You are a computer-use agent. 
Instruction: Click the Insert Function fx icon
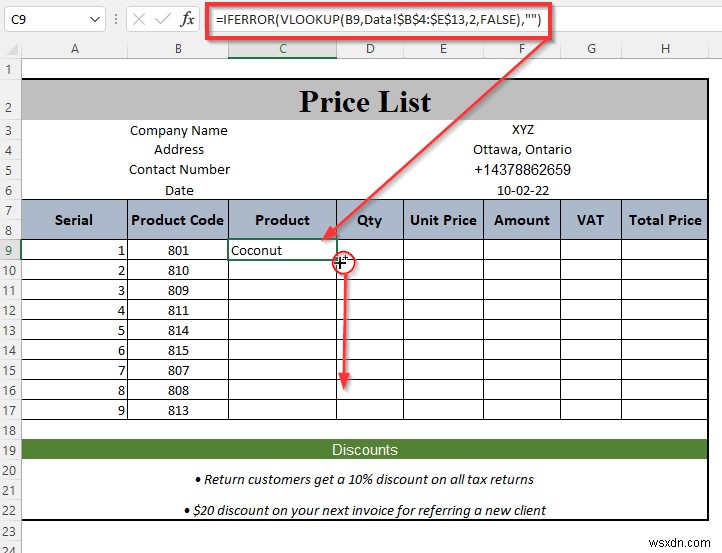click(187, 19)
